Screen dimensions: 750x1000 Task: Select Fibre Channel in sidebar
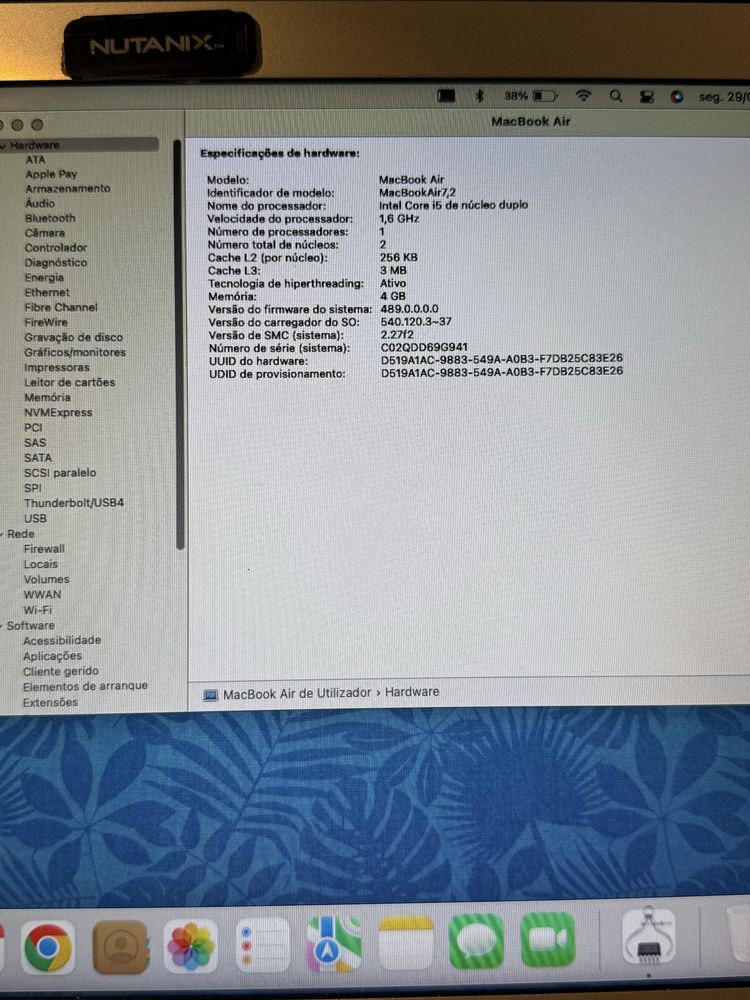[x=61, y=307]
